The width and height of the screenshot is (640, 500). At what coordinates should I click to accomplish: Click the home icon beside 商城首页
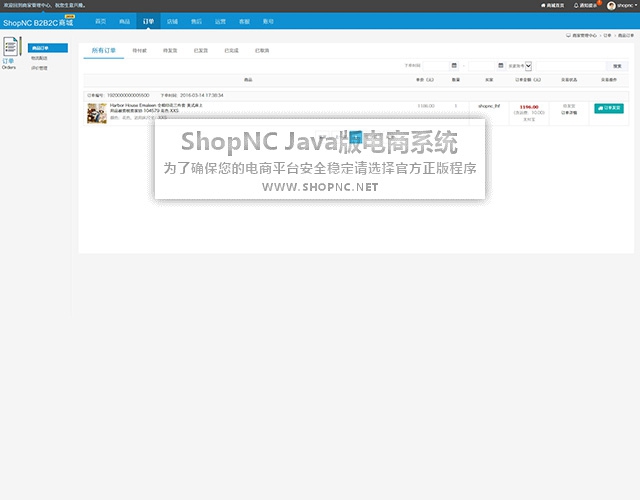(x=543, y=5)
